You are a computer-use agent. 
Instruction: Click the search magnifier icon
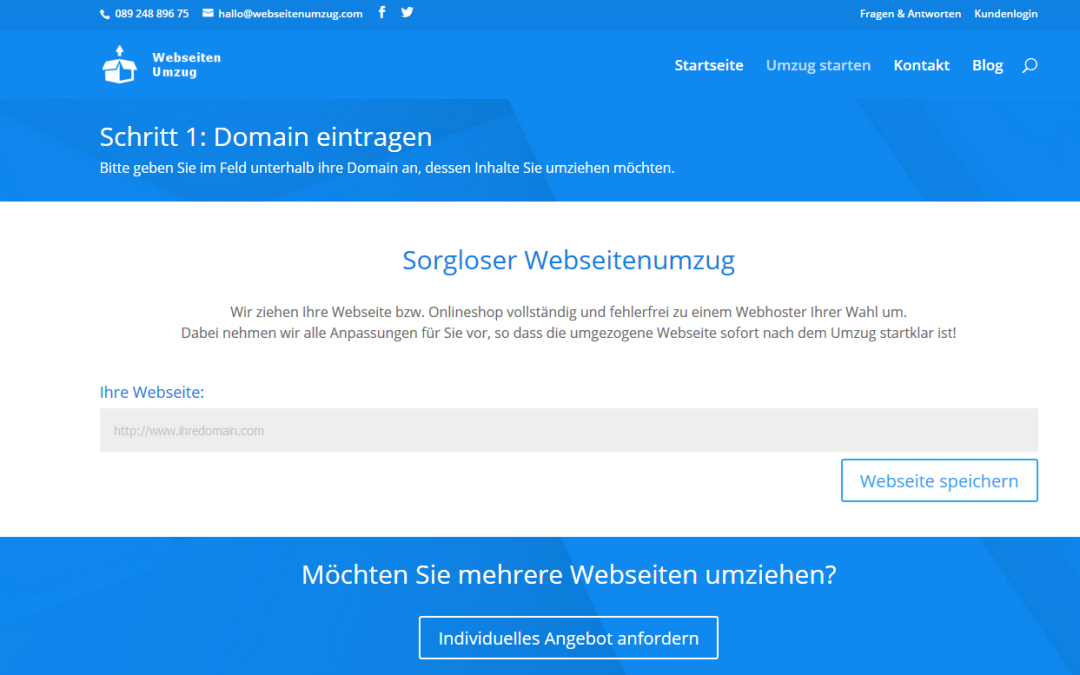coord(1030,65)
